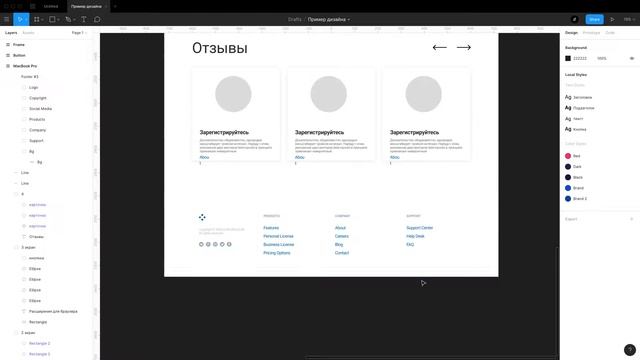640x360 pixels.
Task: Switch to the Code tab
Action: click(610, 33)
